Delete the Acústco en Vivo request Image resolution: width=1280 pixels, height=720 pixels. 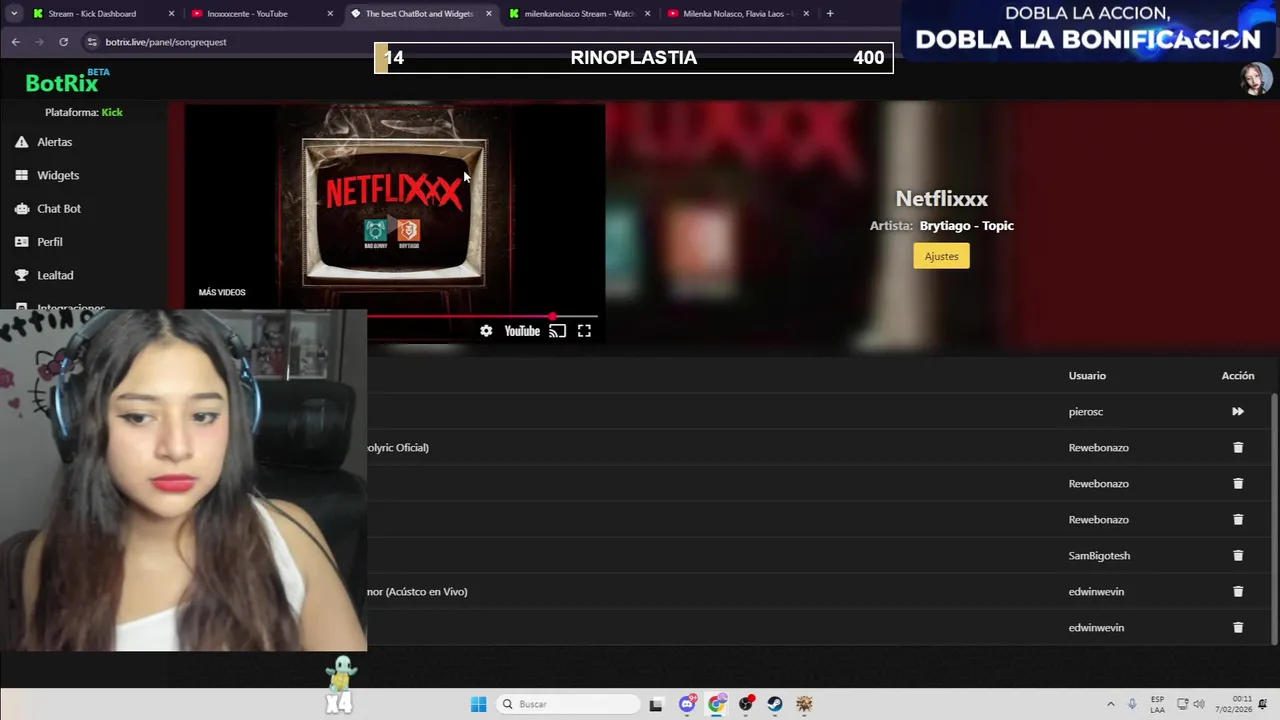click(1237, 591)
